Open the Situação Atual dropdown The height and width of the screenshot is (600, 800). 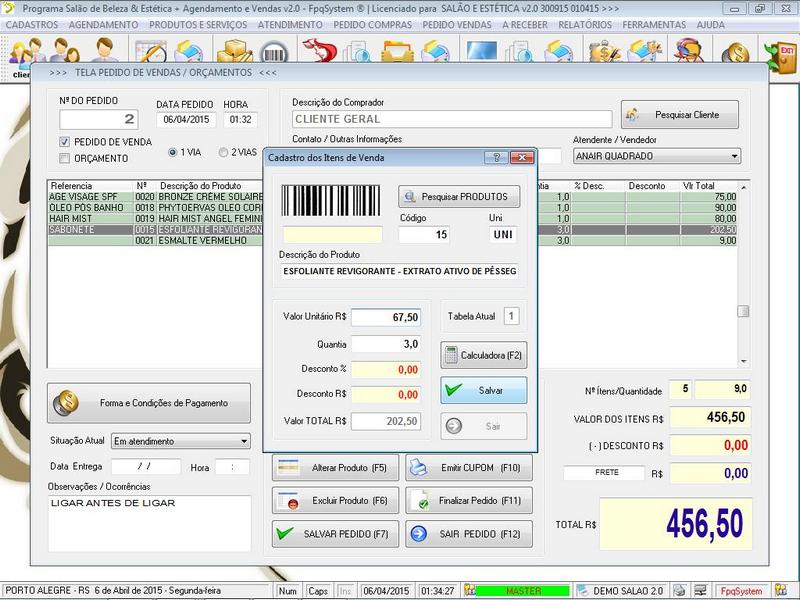pyautogui.click(x=244, y=441)
